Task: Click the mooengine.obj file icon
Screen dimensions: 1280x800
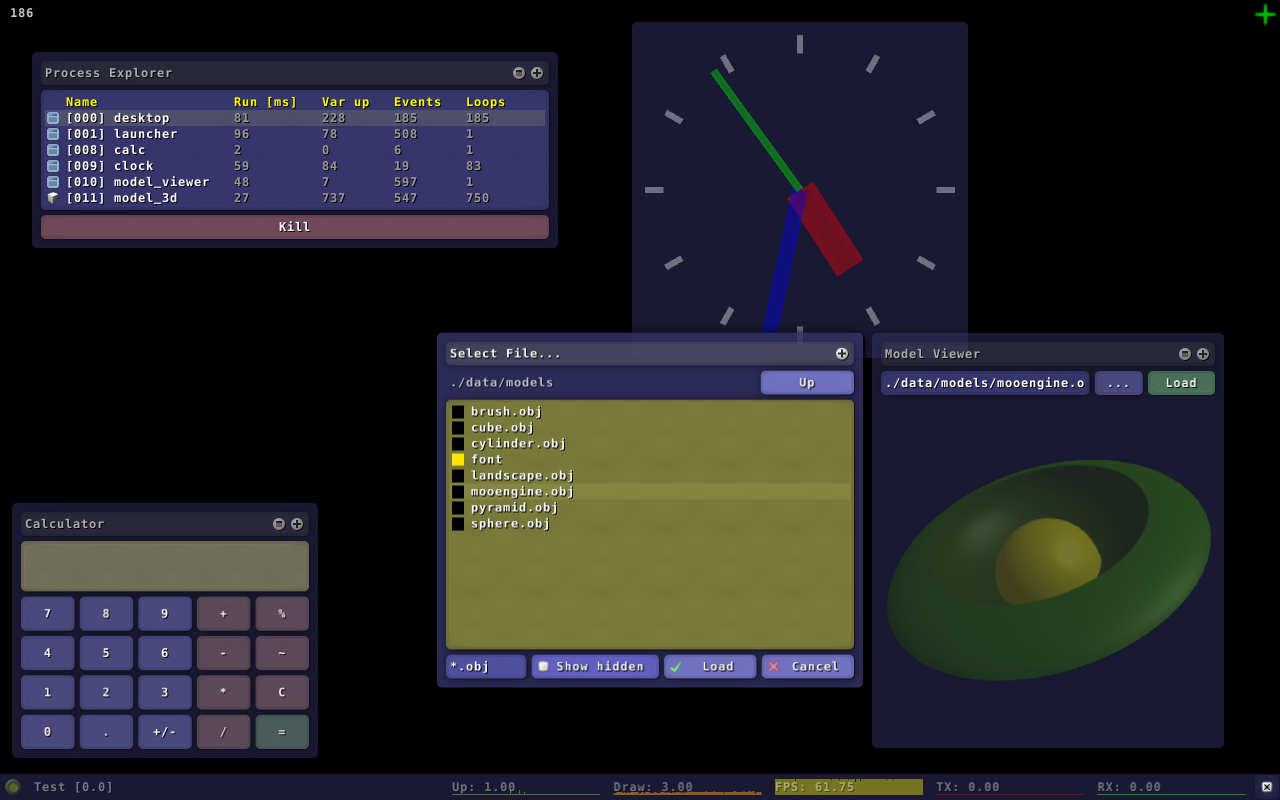Action: coord(458,492)
